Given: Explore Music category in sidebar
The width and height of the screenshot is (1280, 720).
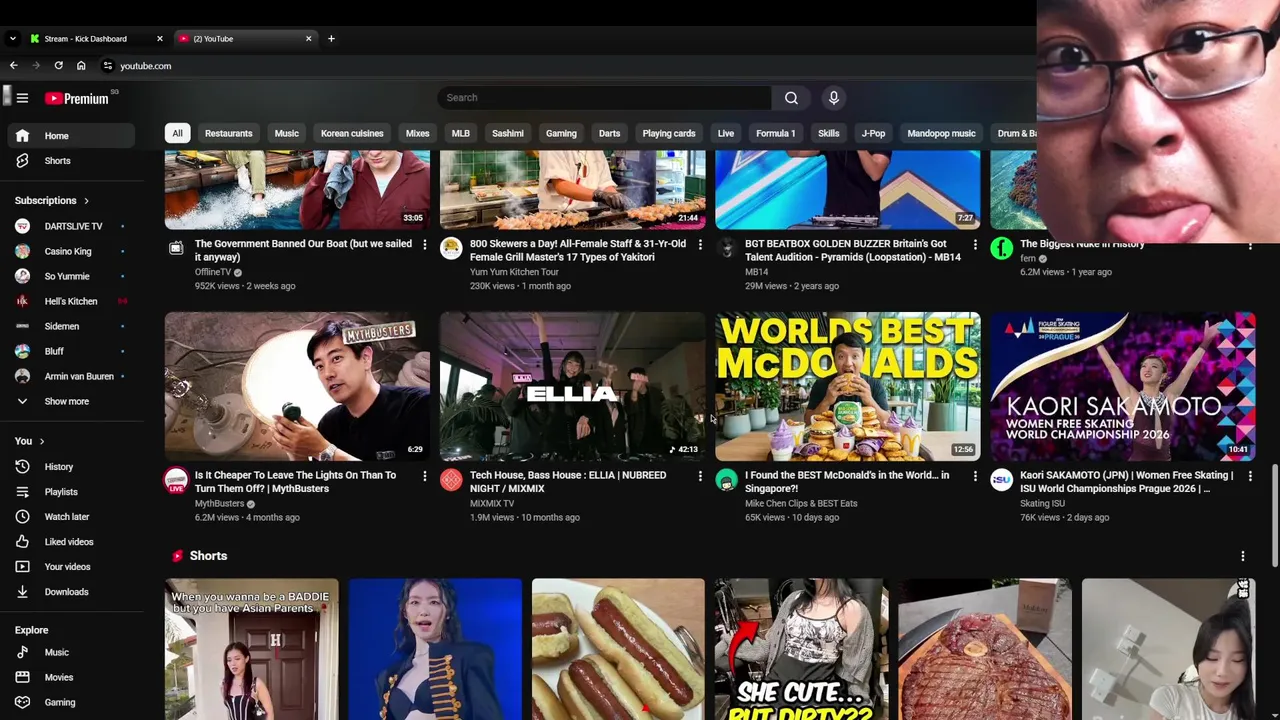Looking at the screenshot, I should 70,652.
